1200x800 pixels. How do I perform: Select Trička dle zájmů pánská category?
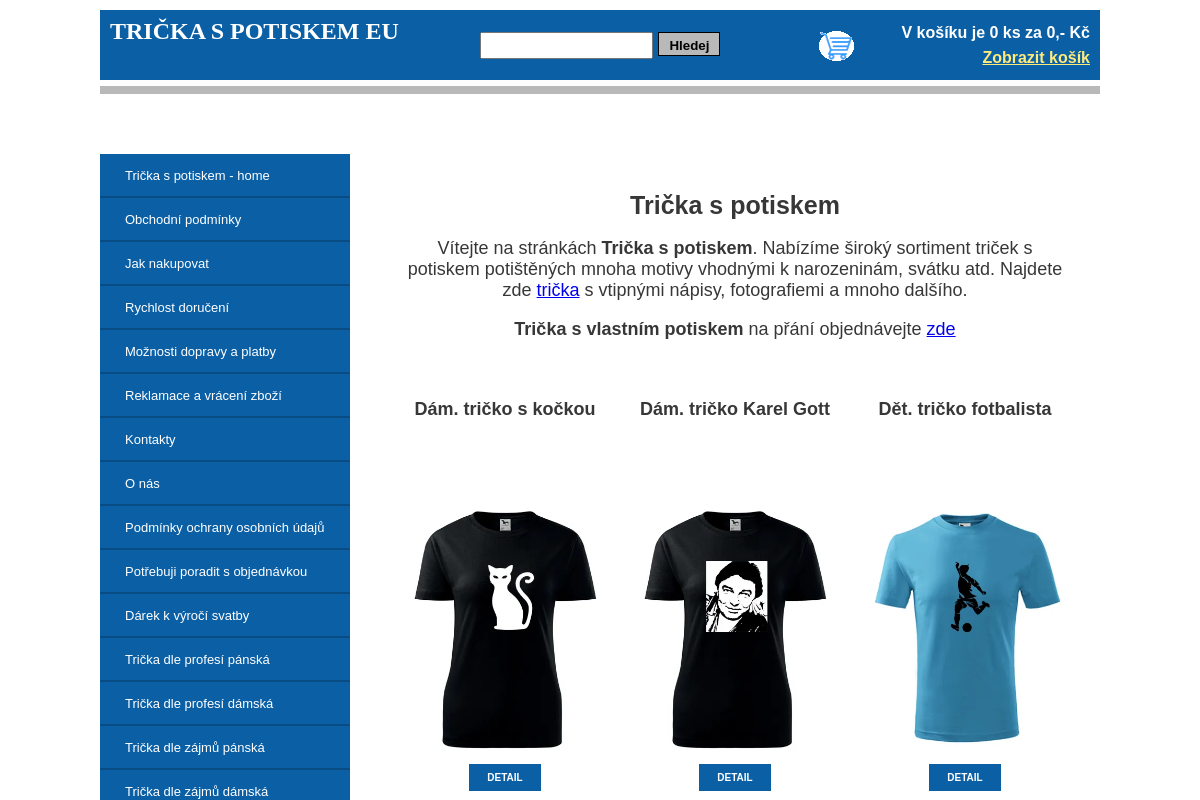pos(225,747)
